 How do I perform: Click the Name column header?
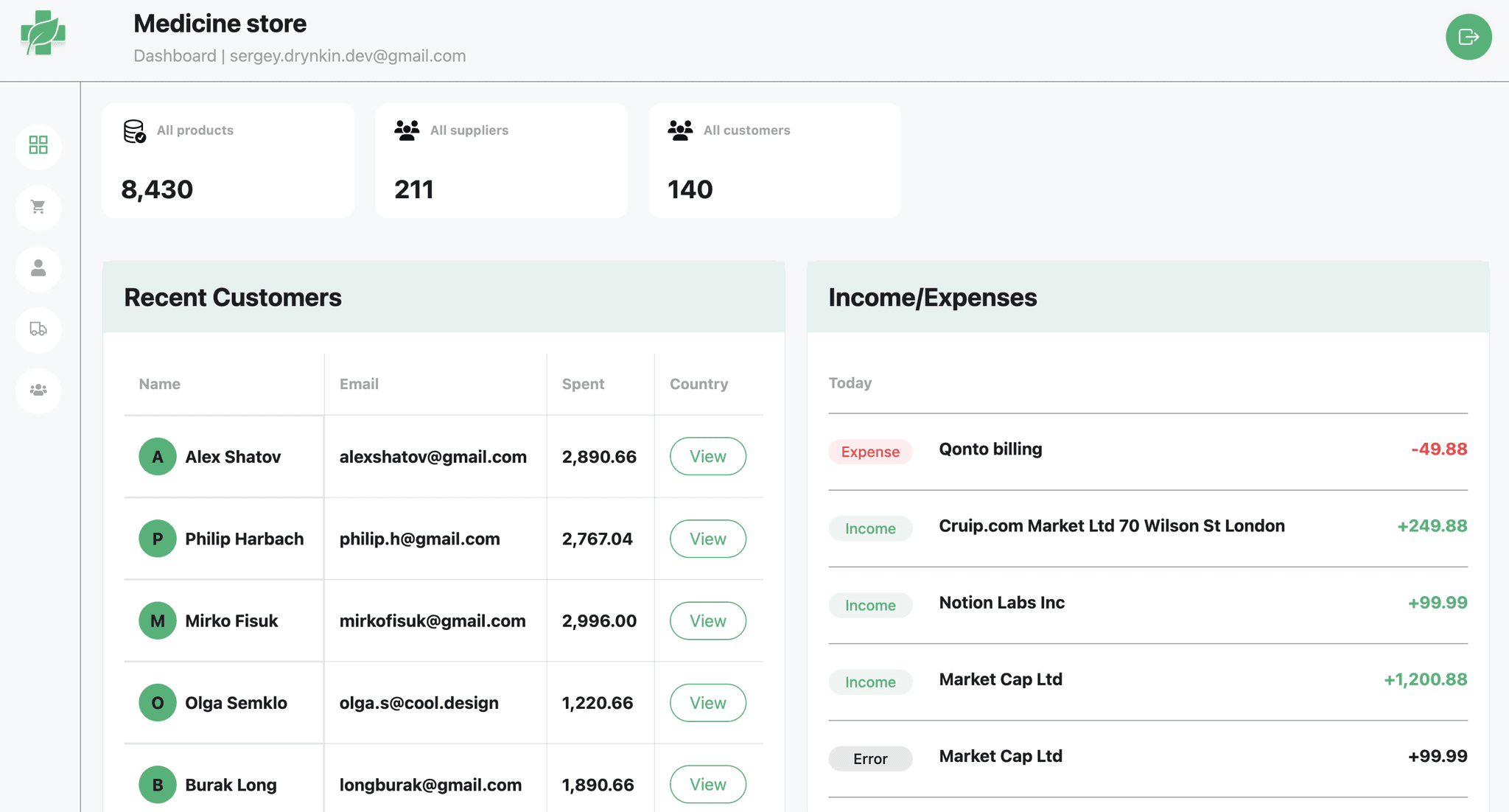160,384
